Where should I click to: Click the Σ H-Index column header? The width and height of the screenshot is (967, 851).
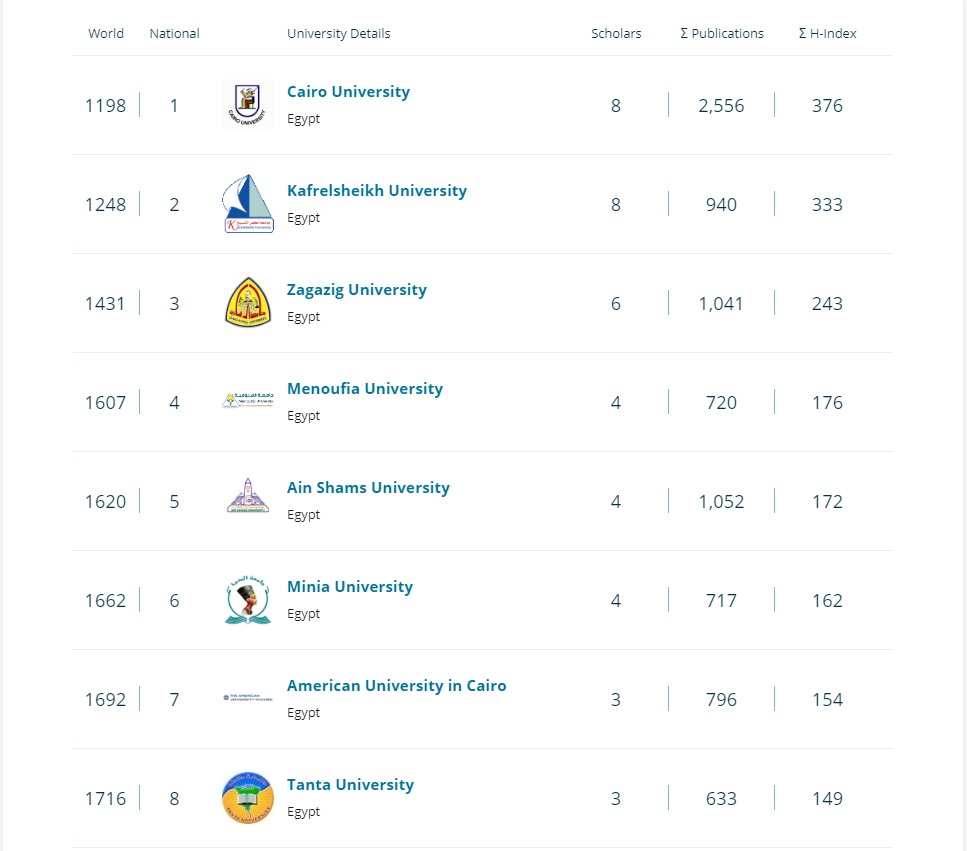(828, 33)
